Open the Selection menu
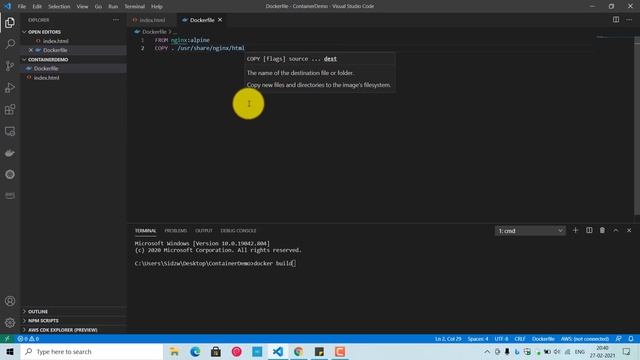 click(x=59, y=7)
